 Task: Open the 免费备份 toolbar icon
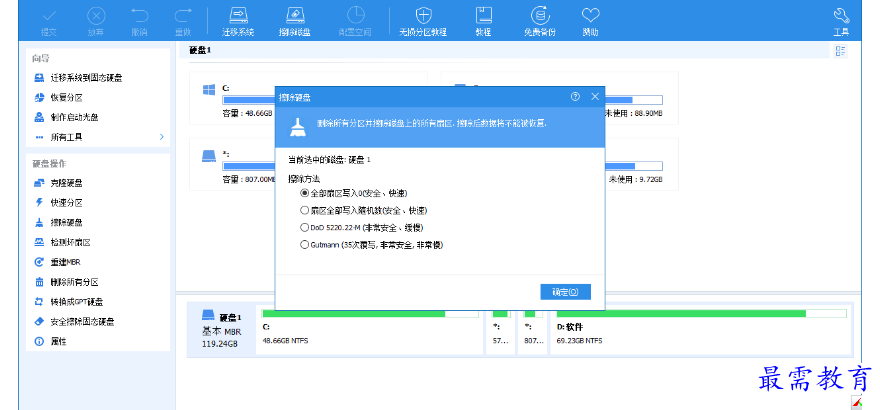540,16
